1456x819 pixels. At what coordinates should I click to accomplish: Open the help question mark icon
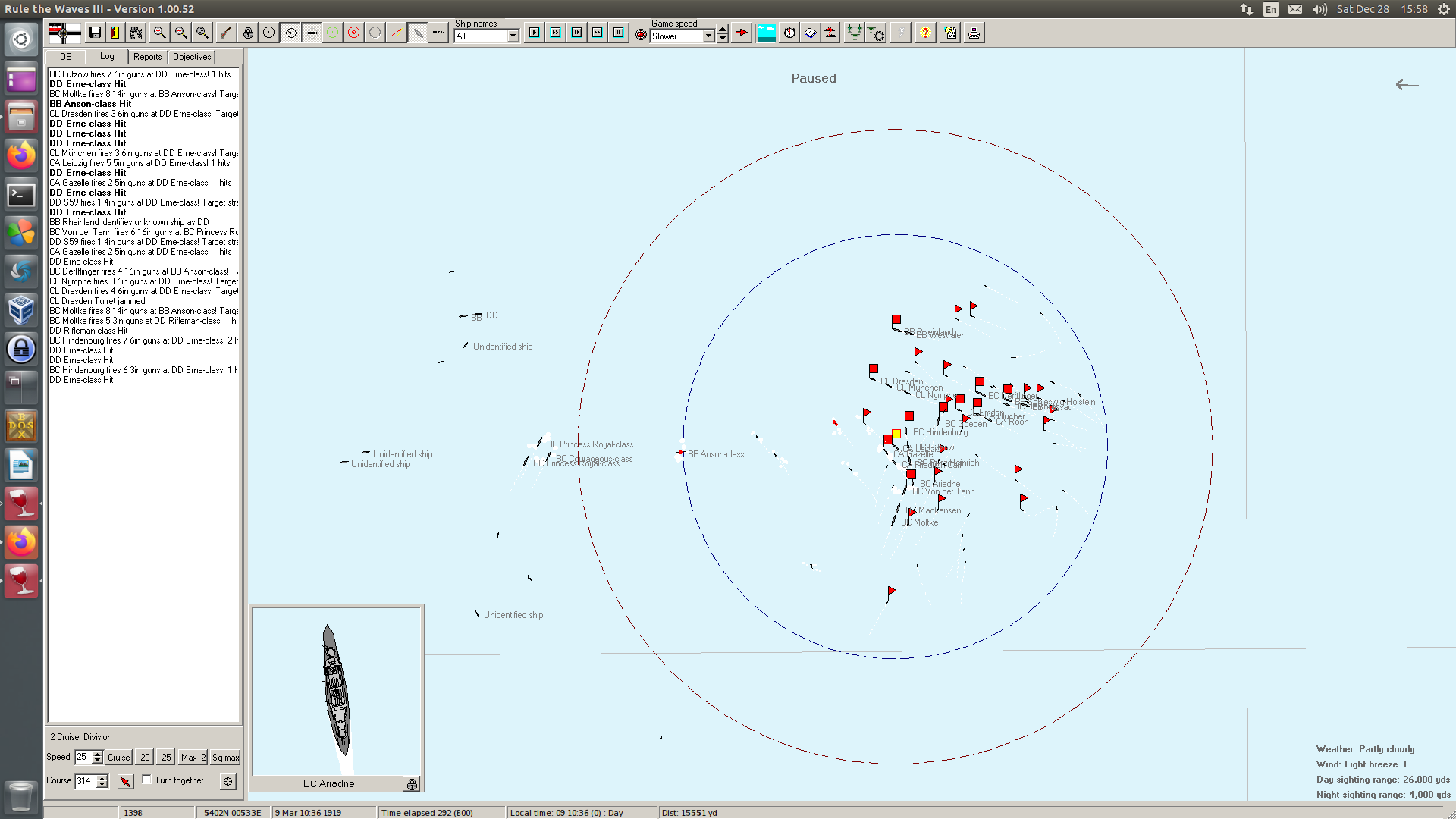[925, 33]
